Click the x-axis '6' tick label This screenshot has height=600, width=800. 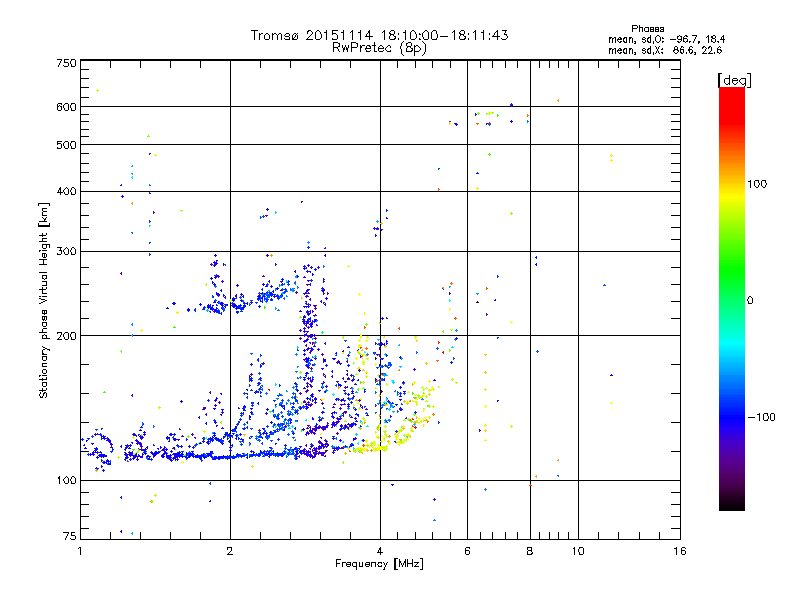coord(467,551)
